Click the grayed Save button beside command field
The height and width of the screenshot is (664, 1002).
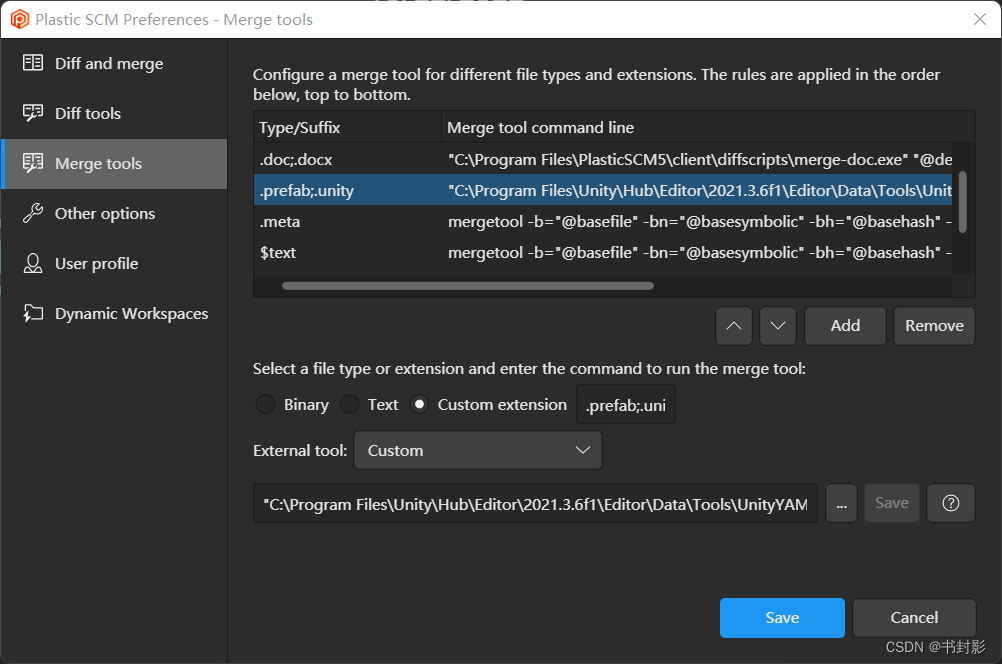point(891,503)
